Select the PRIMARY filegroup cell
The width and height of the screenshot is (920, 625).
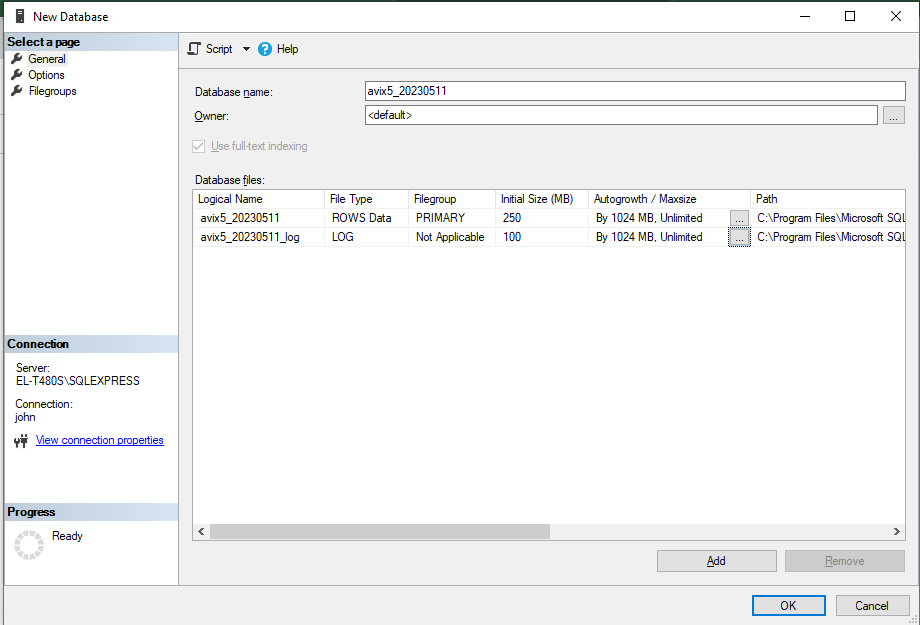(x=450, y=218)
